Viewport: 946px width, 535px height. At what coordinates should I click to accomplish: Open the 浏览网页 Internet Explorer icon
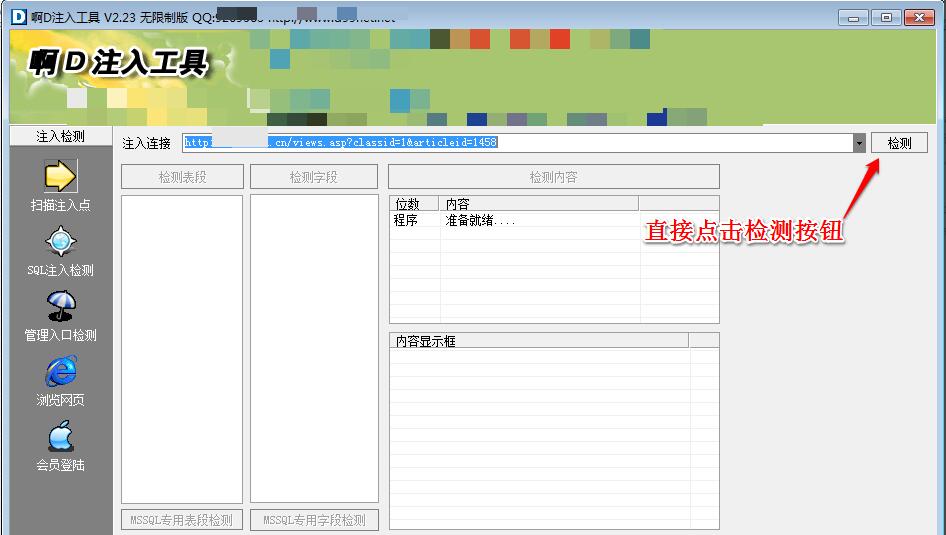click(61, 371)
